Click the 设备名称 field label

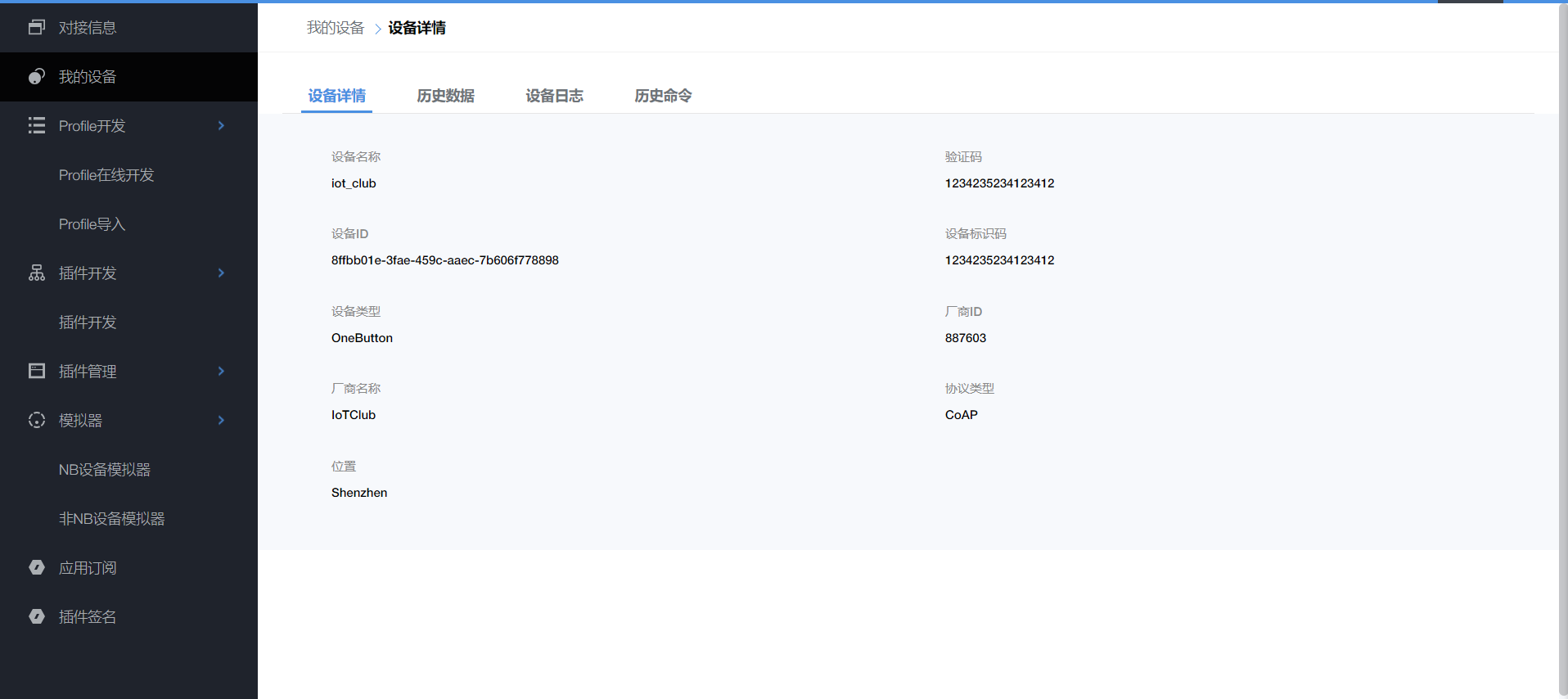pyautogui.click(x=356, y=156)
